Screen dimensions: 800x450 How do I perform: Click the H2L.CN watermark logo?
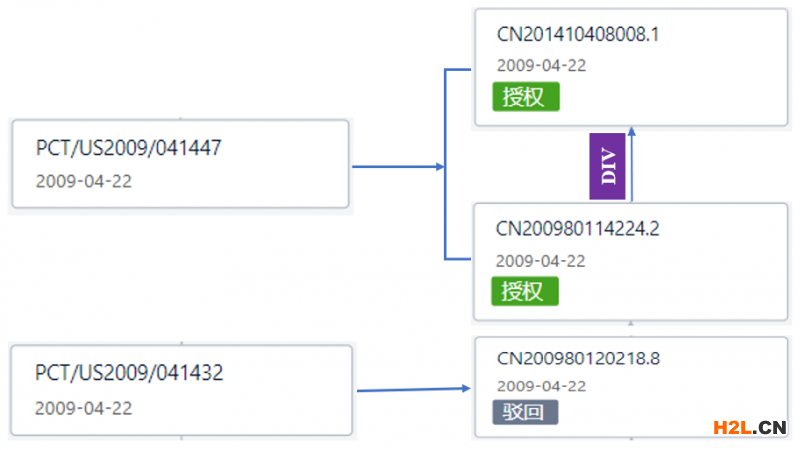click(749, 428)
